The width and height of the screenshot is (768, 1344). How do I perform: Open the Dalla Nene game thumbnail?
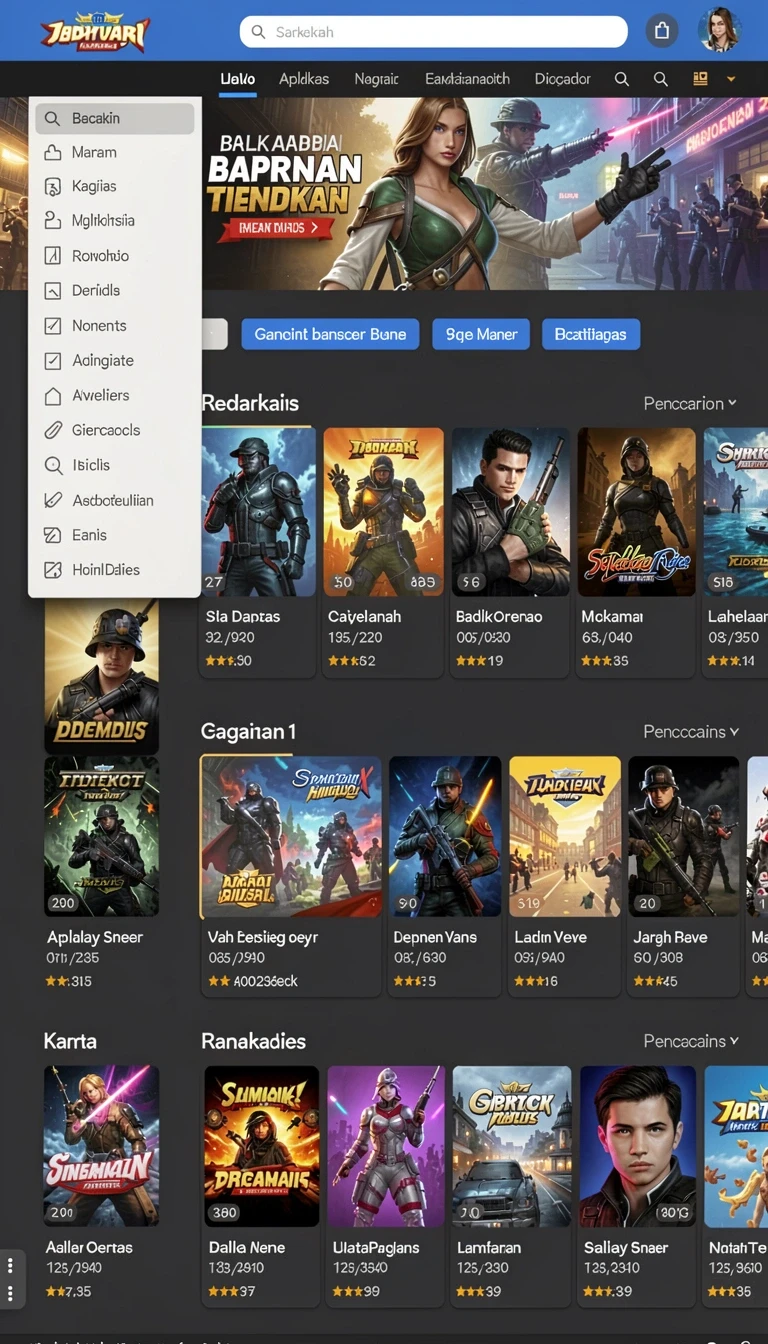coord(262,1146)
